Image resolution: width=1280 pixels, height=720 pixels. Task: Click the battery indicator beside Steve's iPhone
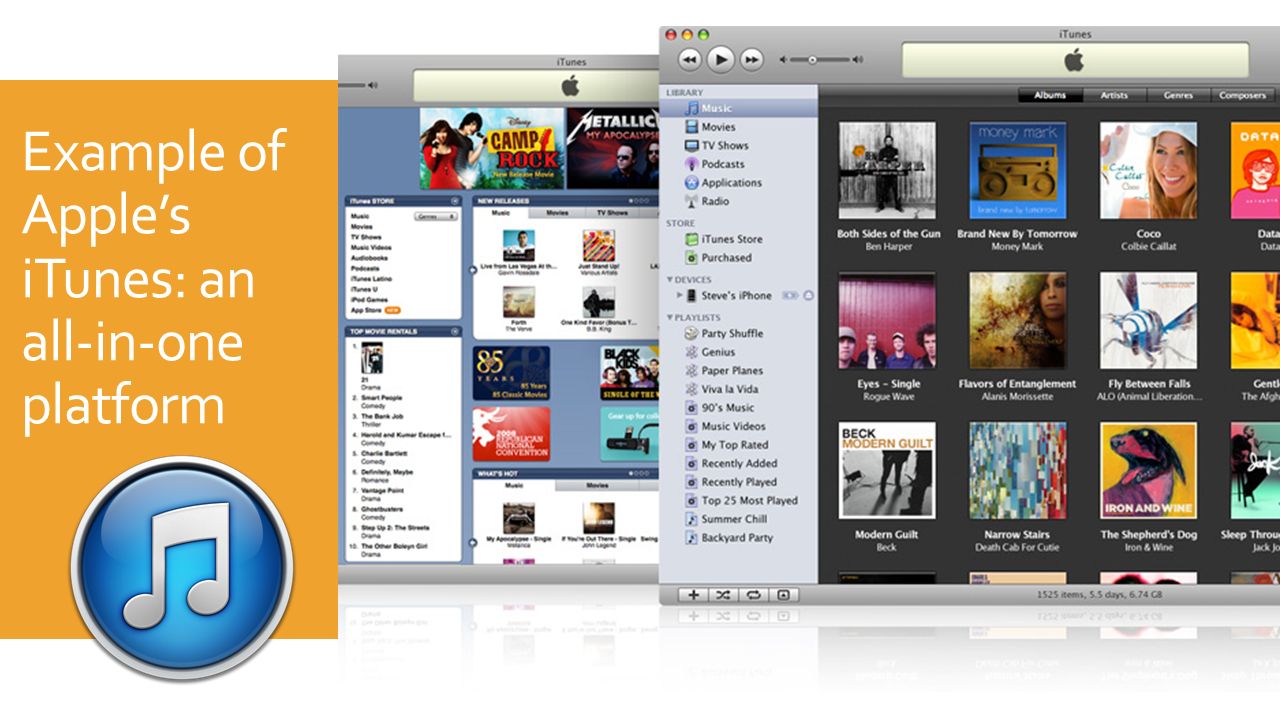tap(790, 296)
